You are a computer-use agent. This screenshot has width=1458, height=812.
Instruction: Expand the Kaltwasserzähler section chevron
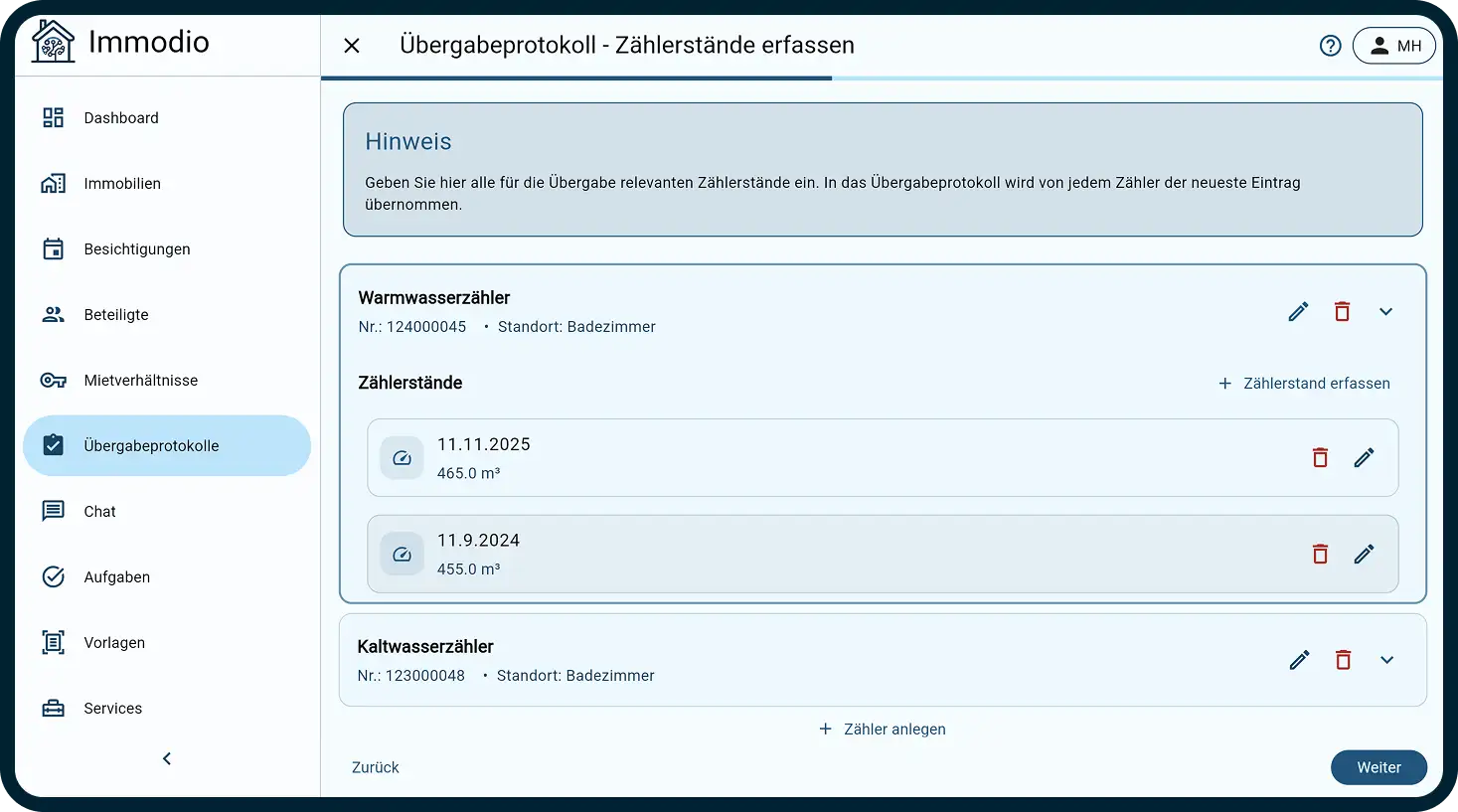pos(1386,660)
